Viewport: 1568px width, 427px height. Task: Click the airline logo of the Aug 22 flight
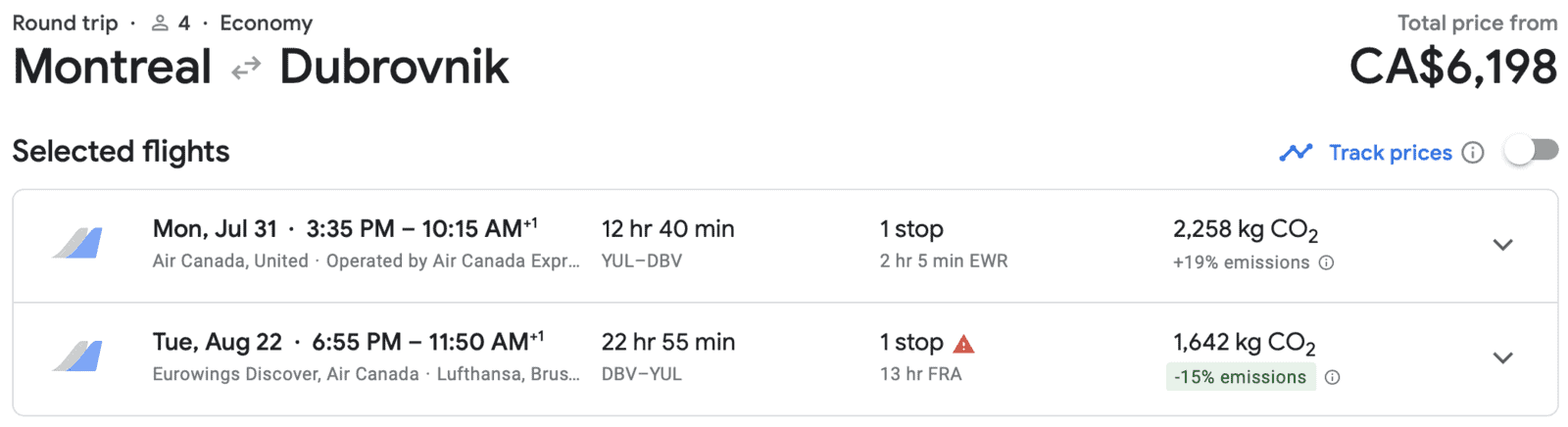(x=78, y=356)
